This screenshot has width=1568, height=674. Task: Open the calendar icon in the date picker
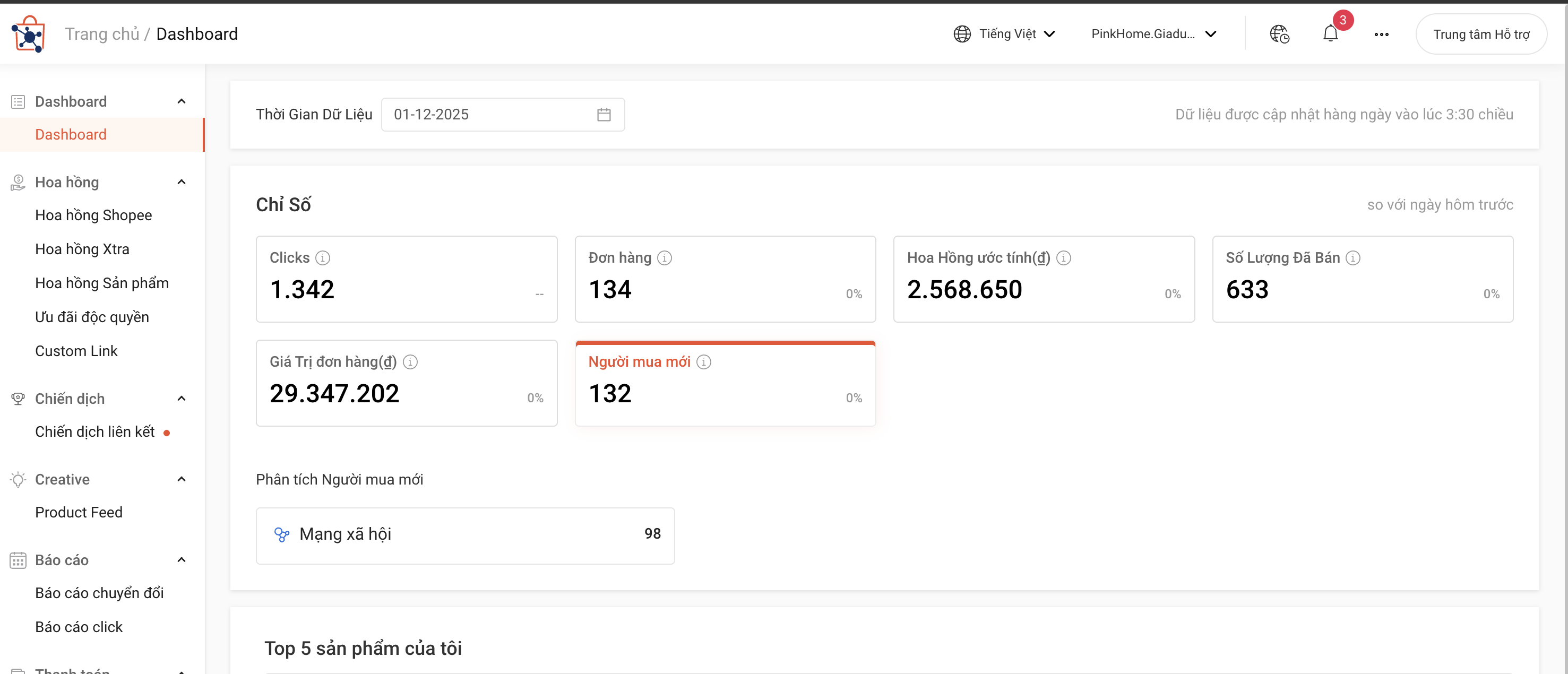(604, 114)
